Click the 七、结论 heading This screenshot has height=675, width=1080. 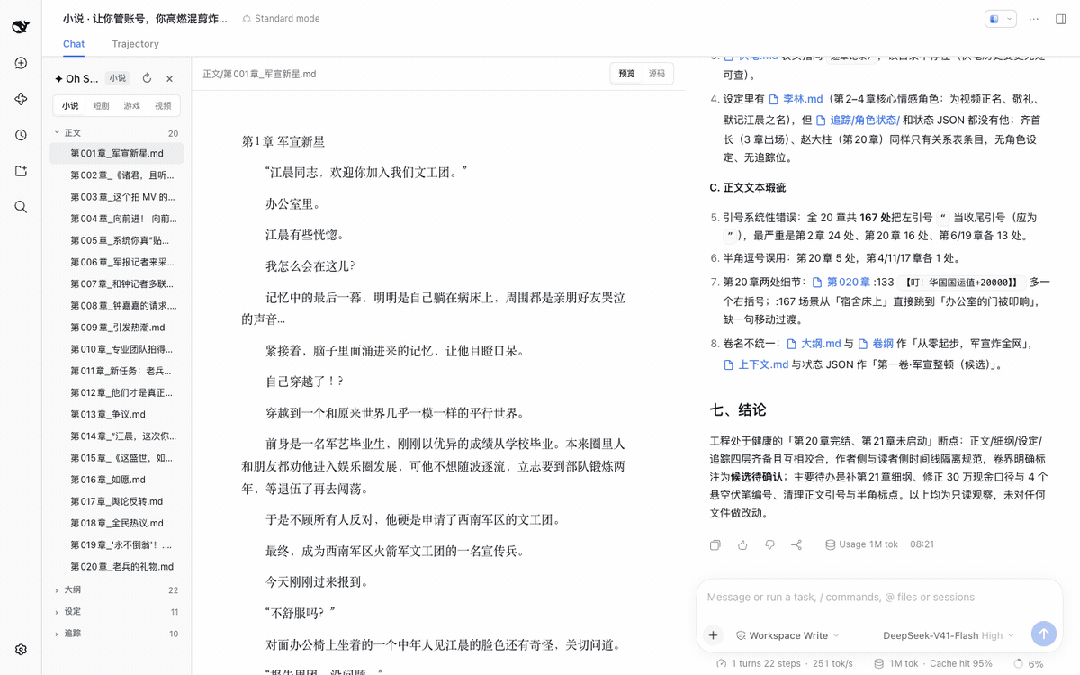(x=738, y=410)
